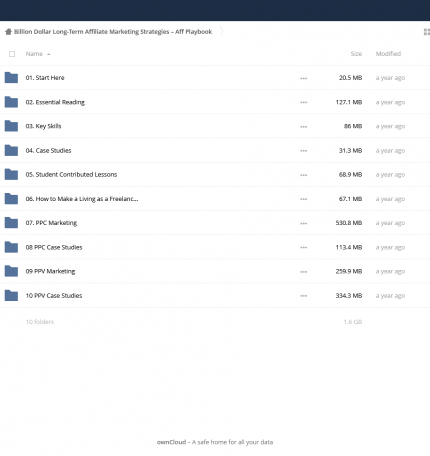Click modified date of 10 PPV Case Studies
The height and width of the screenshot is (456, 430).
click(390, 296)
